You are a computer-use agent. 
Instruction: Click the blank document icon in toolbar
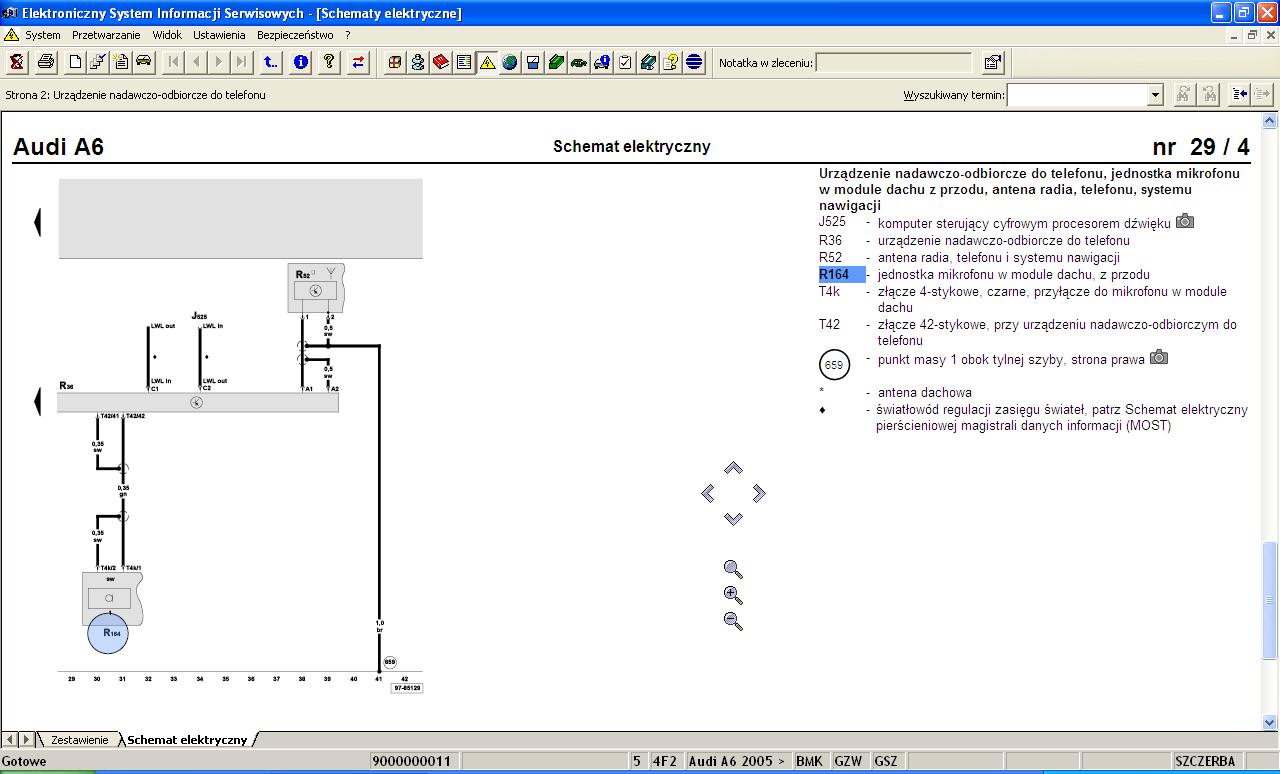75,62
